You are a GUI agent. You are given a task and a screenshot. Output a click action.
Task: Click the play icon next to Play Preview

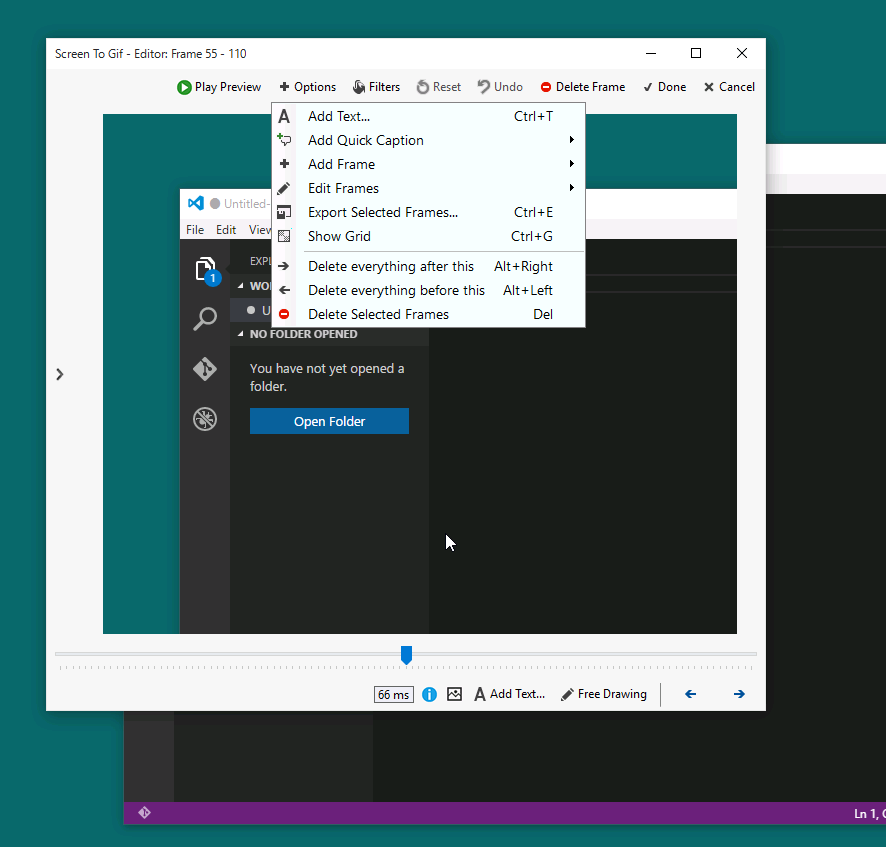tap(184, 87)
